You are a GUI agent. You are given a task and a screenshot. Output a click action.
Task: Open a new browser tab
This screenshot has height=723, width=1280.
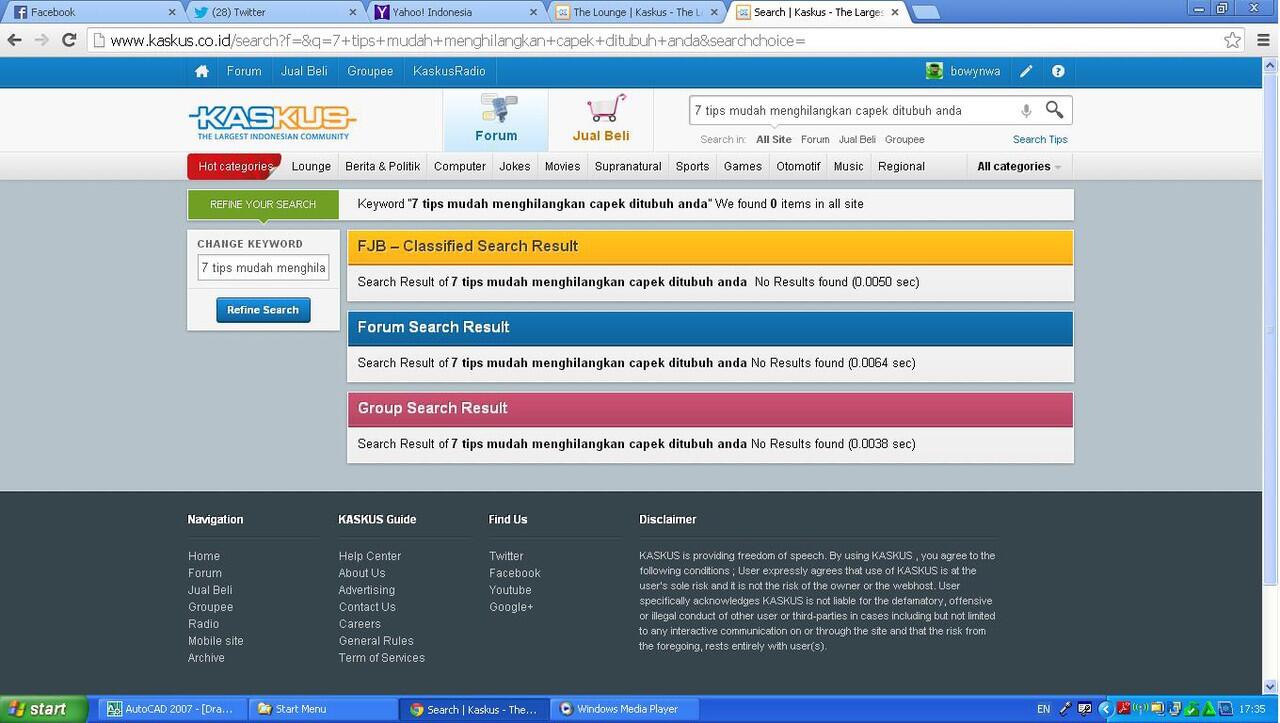point(926,12)
